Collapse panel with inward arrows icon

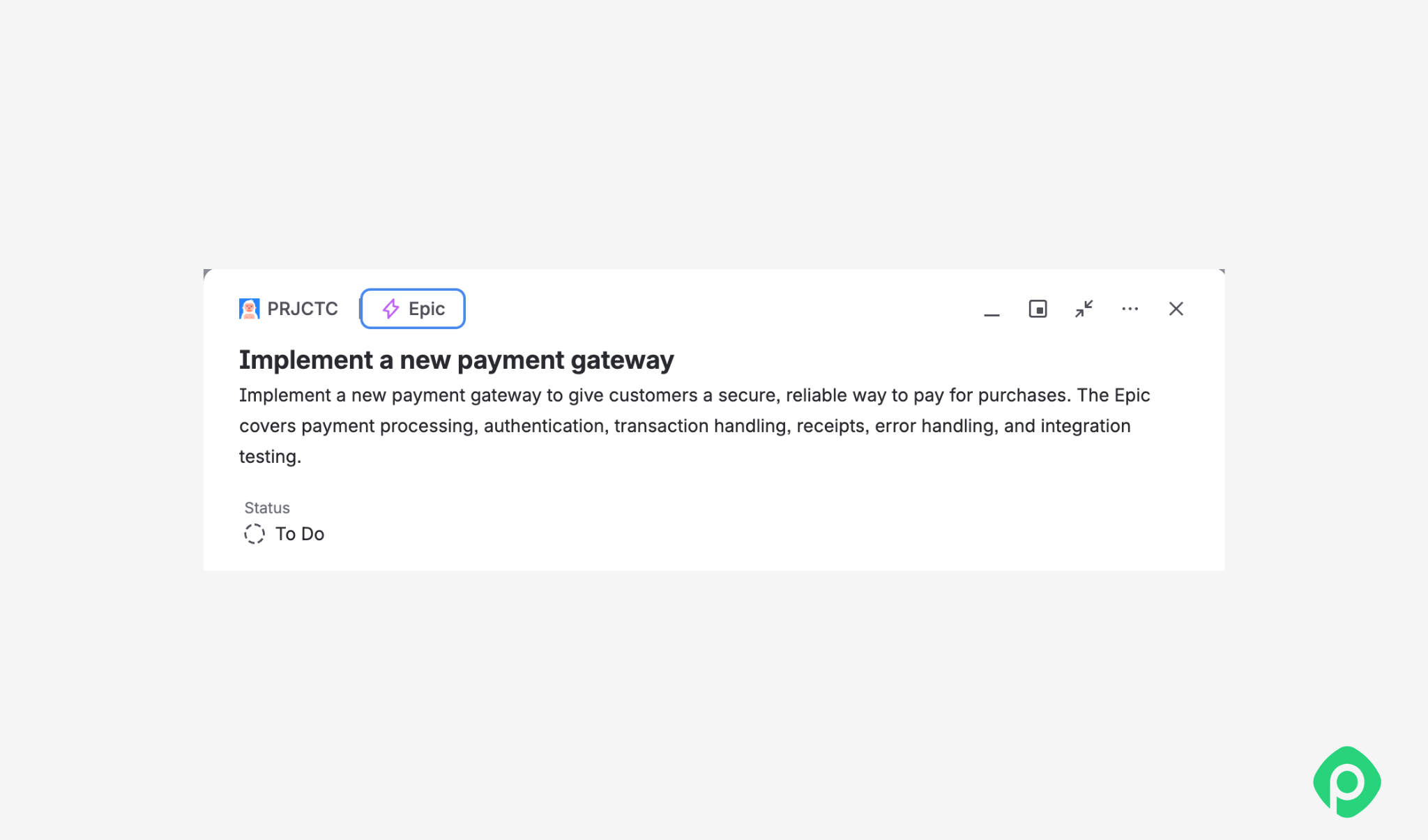(1084, 309)
